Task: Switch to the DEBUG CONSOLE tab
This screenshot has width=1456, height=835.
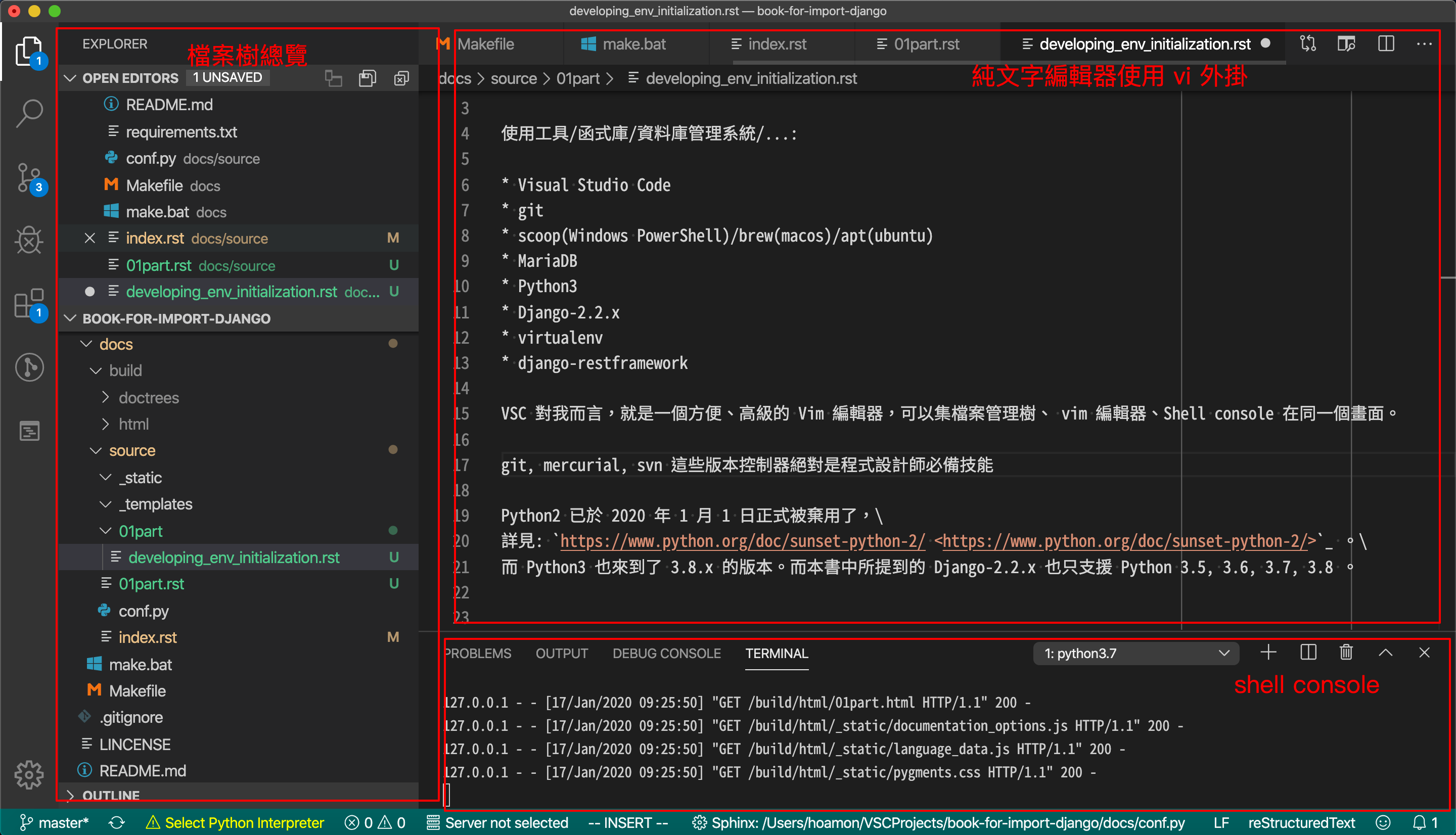Action: pyautogui.click(x=666, y=653)
